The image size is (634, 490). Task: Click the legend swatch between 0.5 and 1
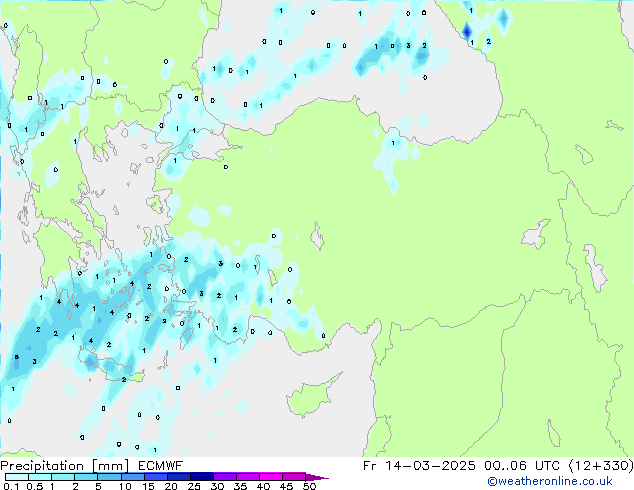(40, 477)
